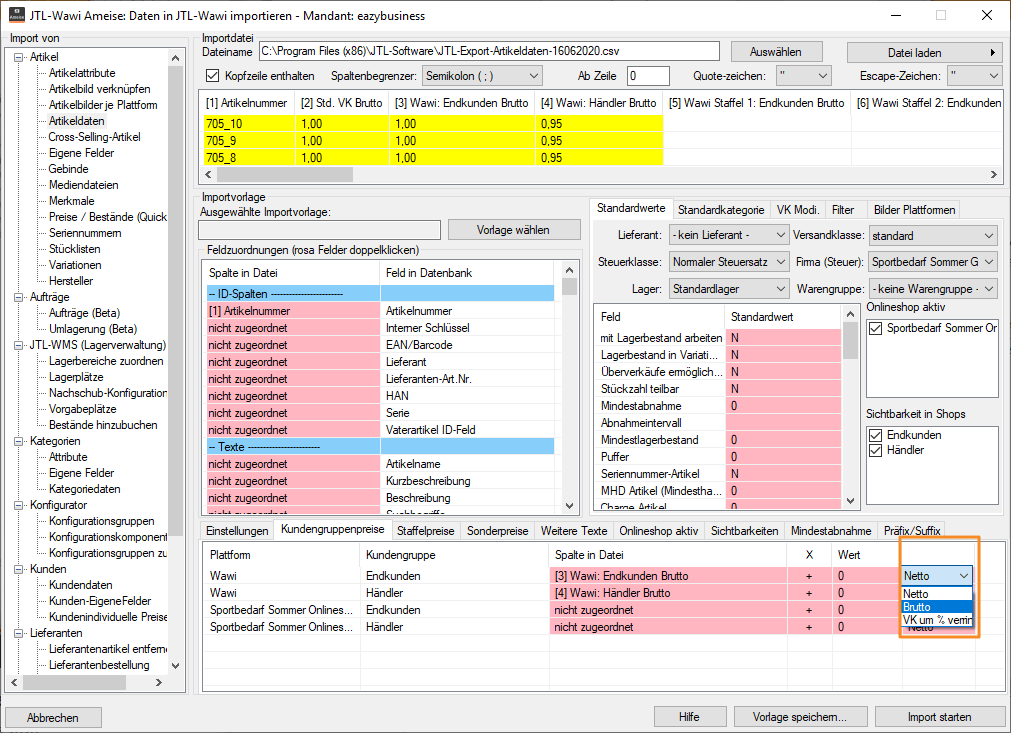Click the JTL-Wawi Ameise app icon in the title bar
Image resolution: width=1011 pixels, height=733 pixels.
(16, 15)
